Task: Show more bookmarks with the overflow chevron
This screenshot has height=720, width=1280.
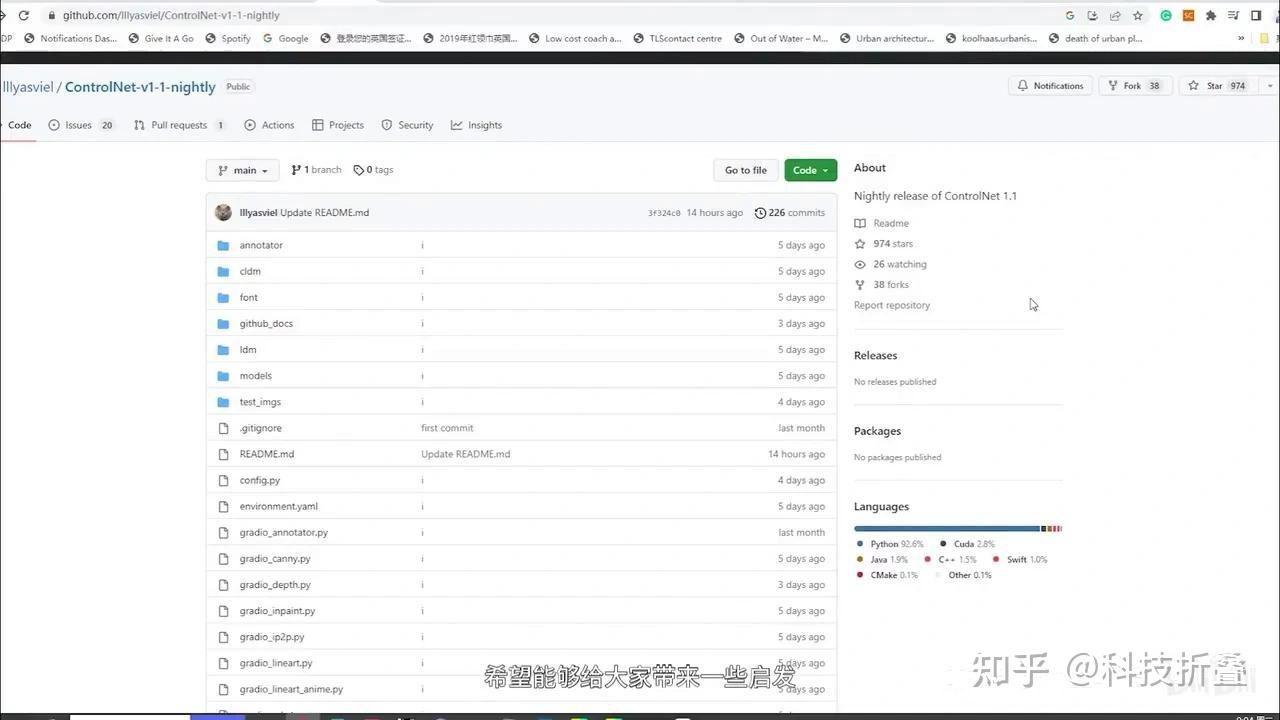Action: pos(1241,38)
